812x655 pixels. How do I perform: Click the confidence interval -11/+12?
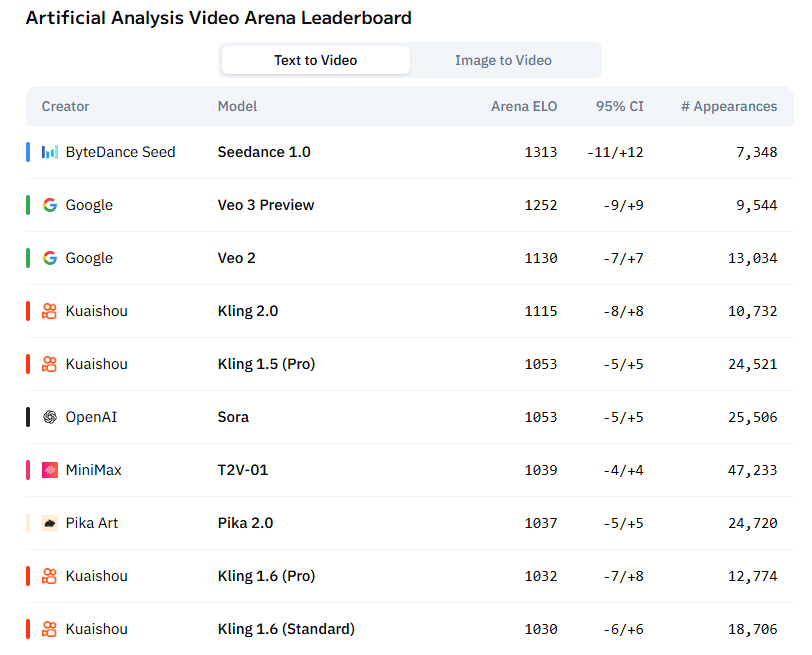tap(615, 152)
